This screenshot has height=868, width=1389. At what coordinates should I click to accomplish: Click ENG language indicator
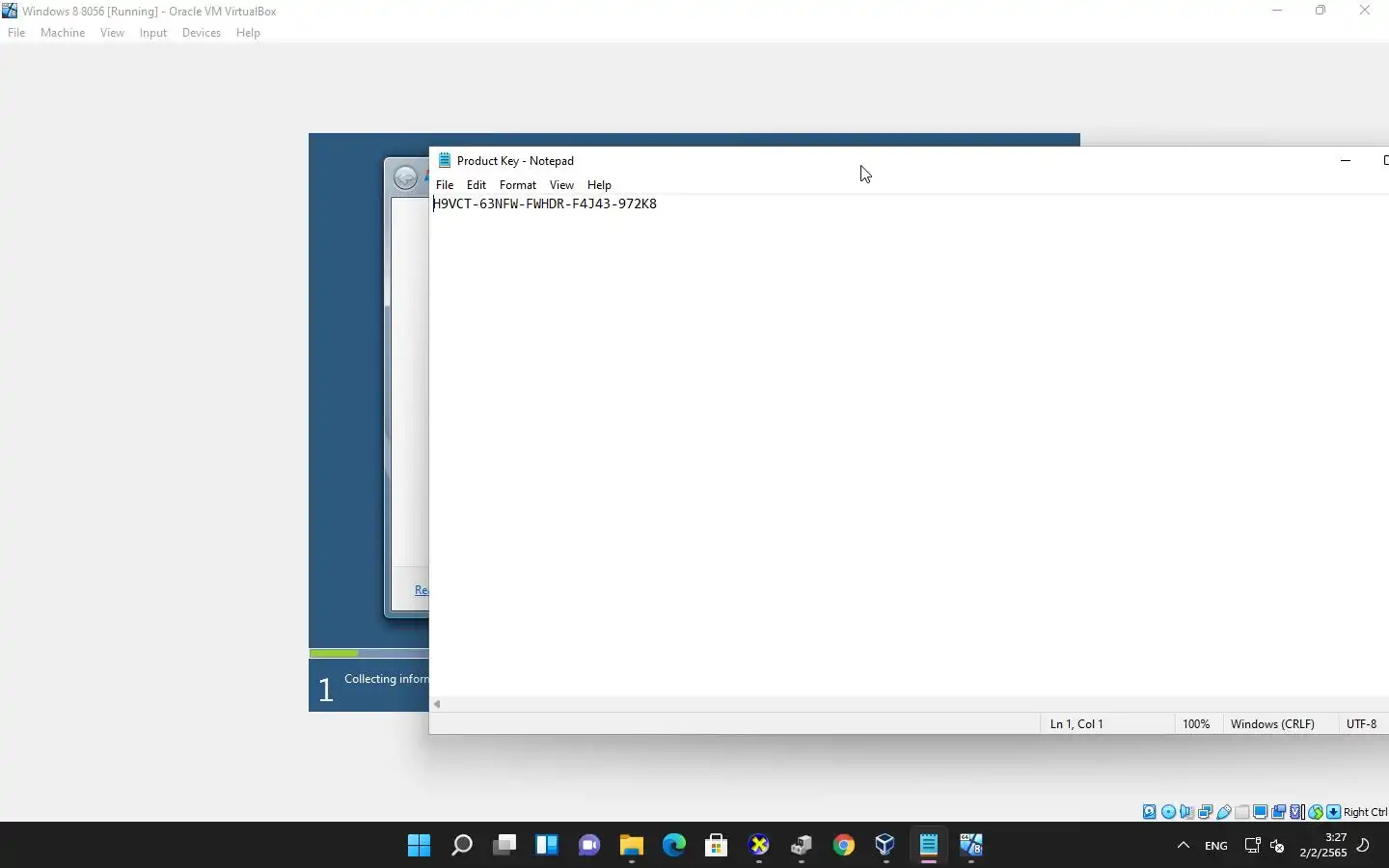point(1216,846)
